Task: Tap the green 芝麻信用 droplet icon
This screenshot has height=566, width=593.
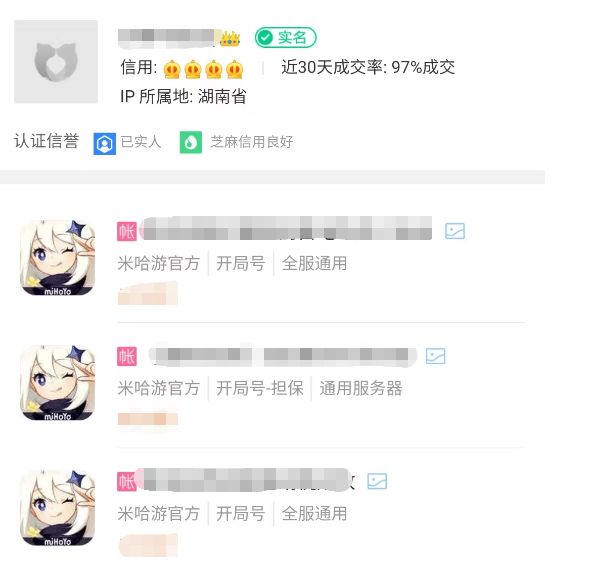Action: pos(191,143)
